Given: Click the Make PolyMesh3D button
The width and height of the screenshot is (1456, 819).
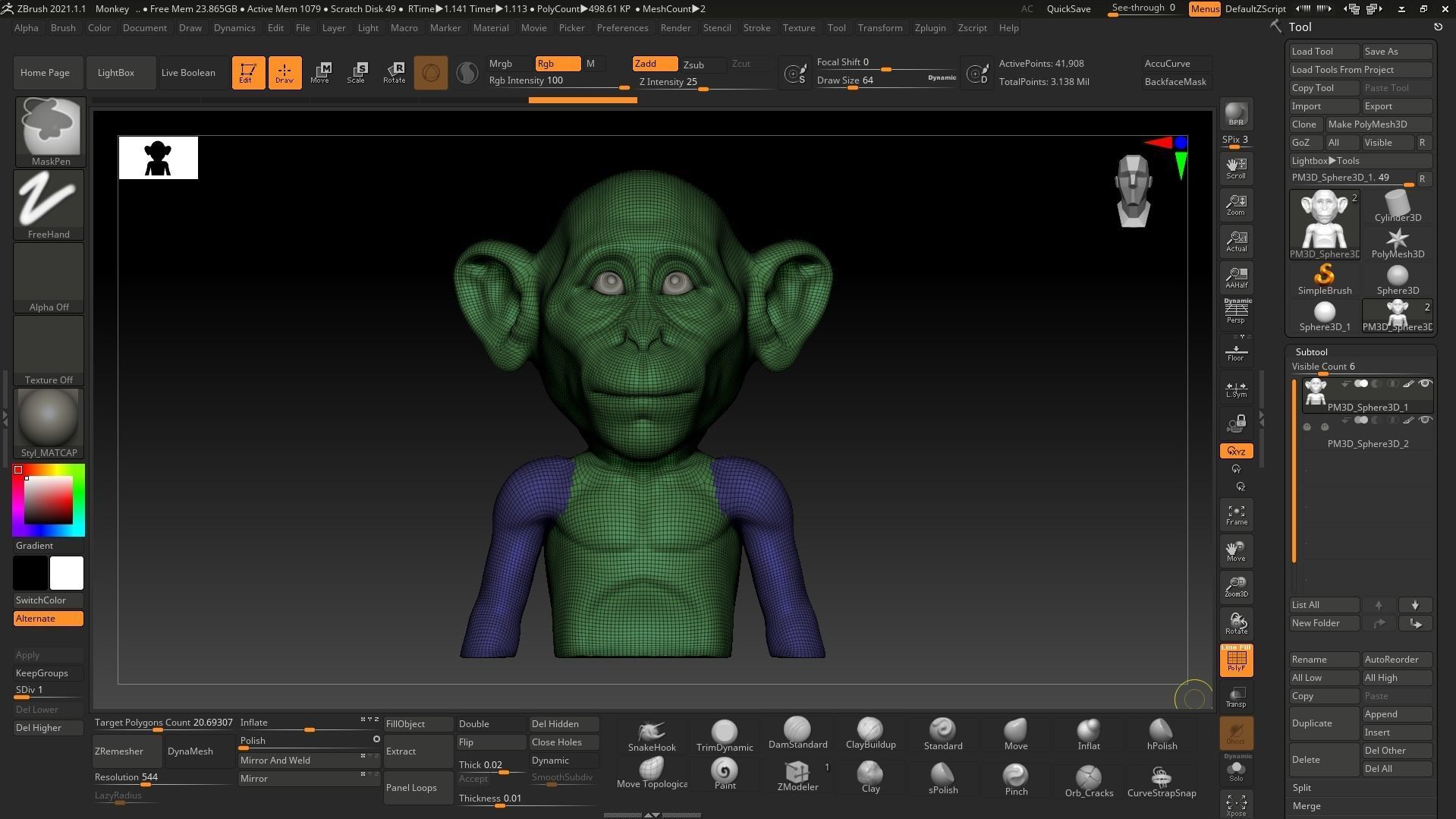Looking at the screenshot, I should coord(1378,124).
